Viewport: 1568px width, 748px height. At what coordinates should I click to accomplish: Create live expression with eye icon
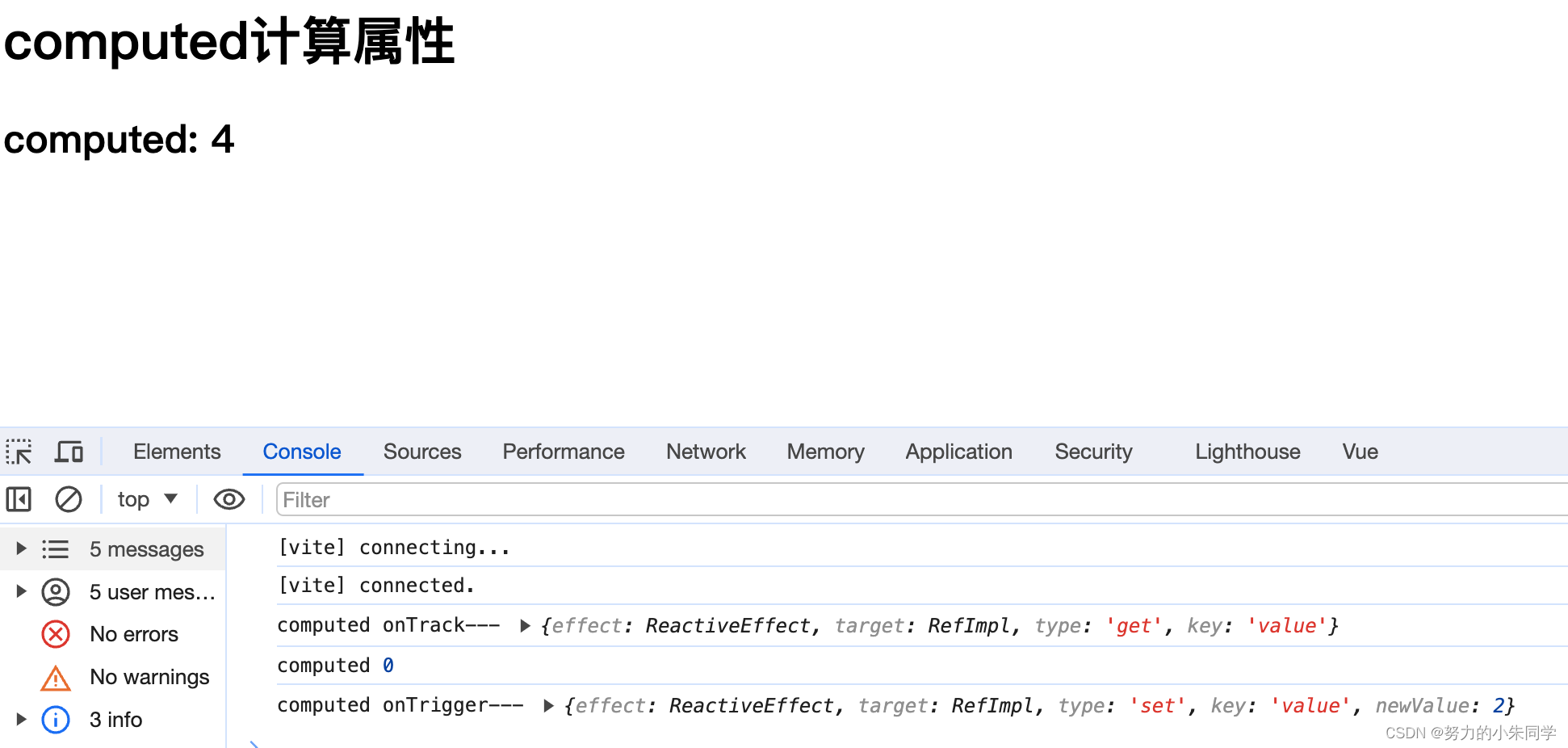pyautogui.click(x=229, y=499)
